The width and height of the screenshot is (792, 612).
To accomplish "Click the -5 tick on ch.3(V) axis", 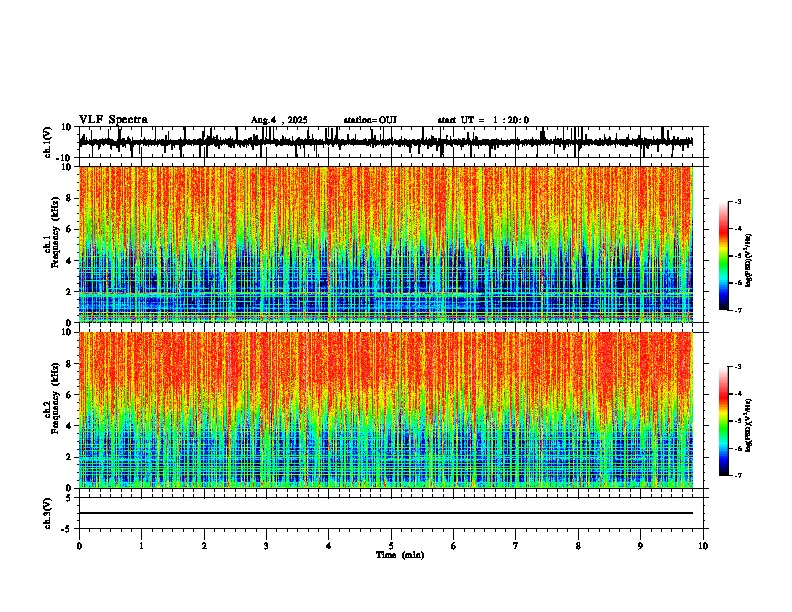I will pos(68,529).
